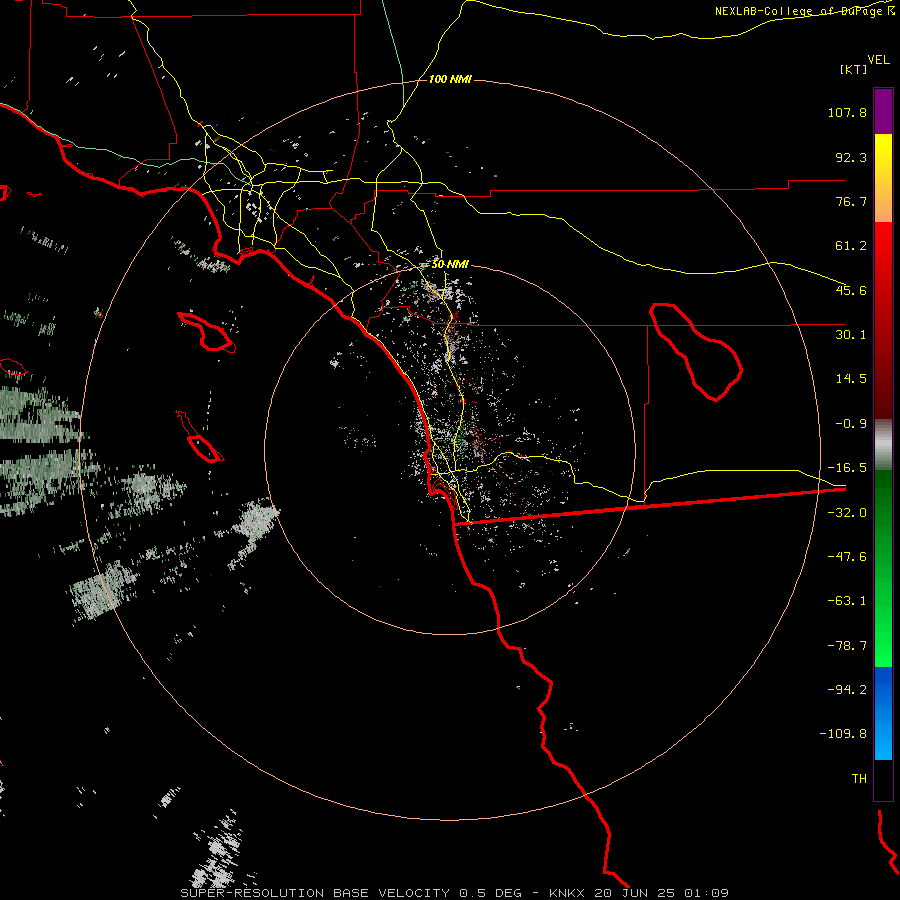Click the Santa Catalina Island outline
This screenshot has width=900, height=900.
[x=207, y=332]
